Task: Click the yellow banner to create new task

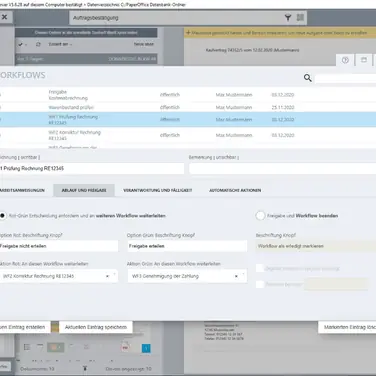Action: click(280, 33)
